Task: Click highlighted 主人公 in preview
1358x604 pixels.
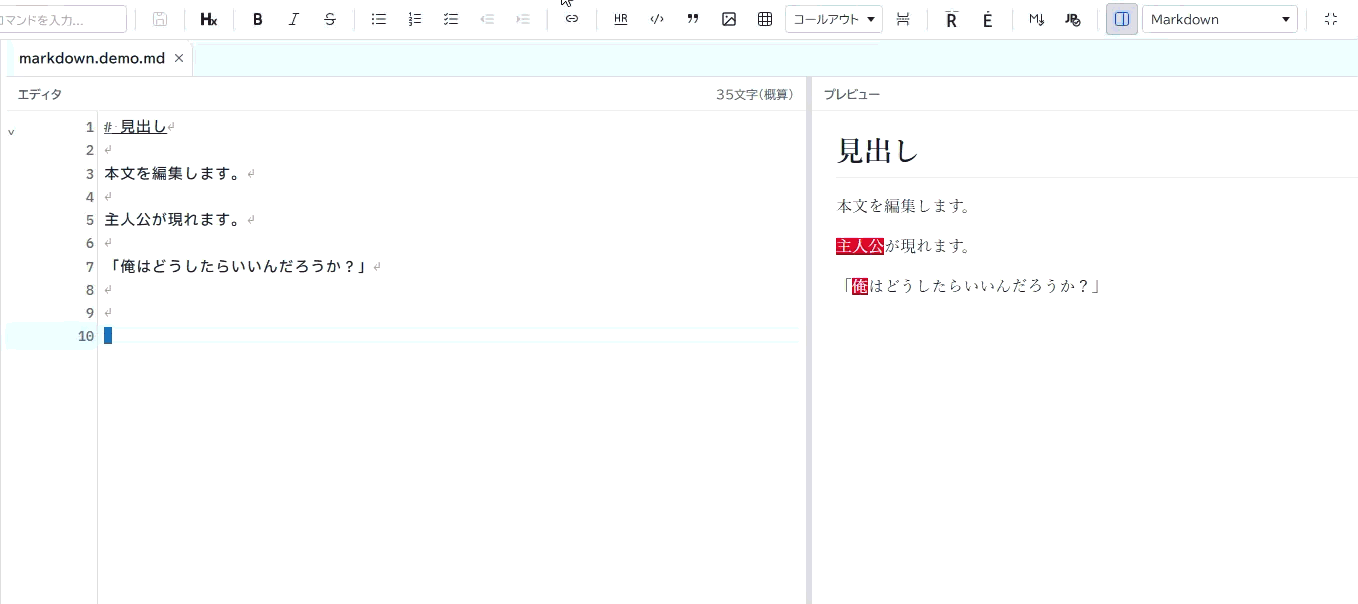Action: (860, 246)
